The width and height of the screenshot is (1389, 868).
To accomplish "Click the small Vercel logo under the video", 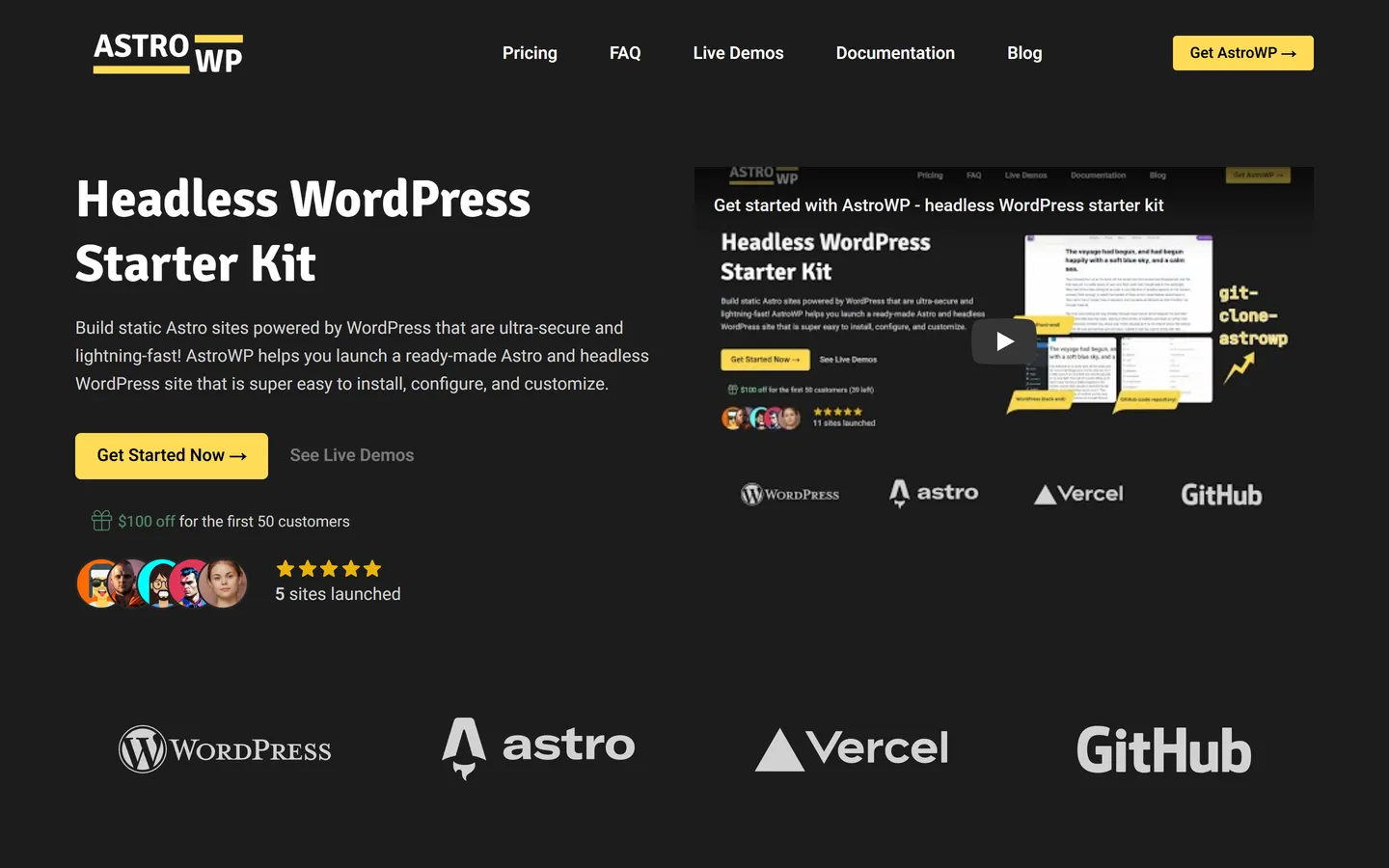I will (1078, 494).
